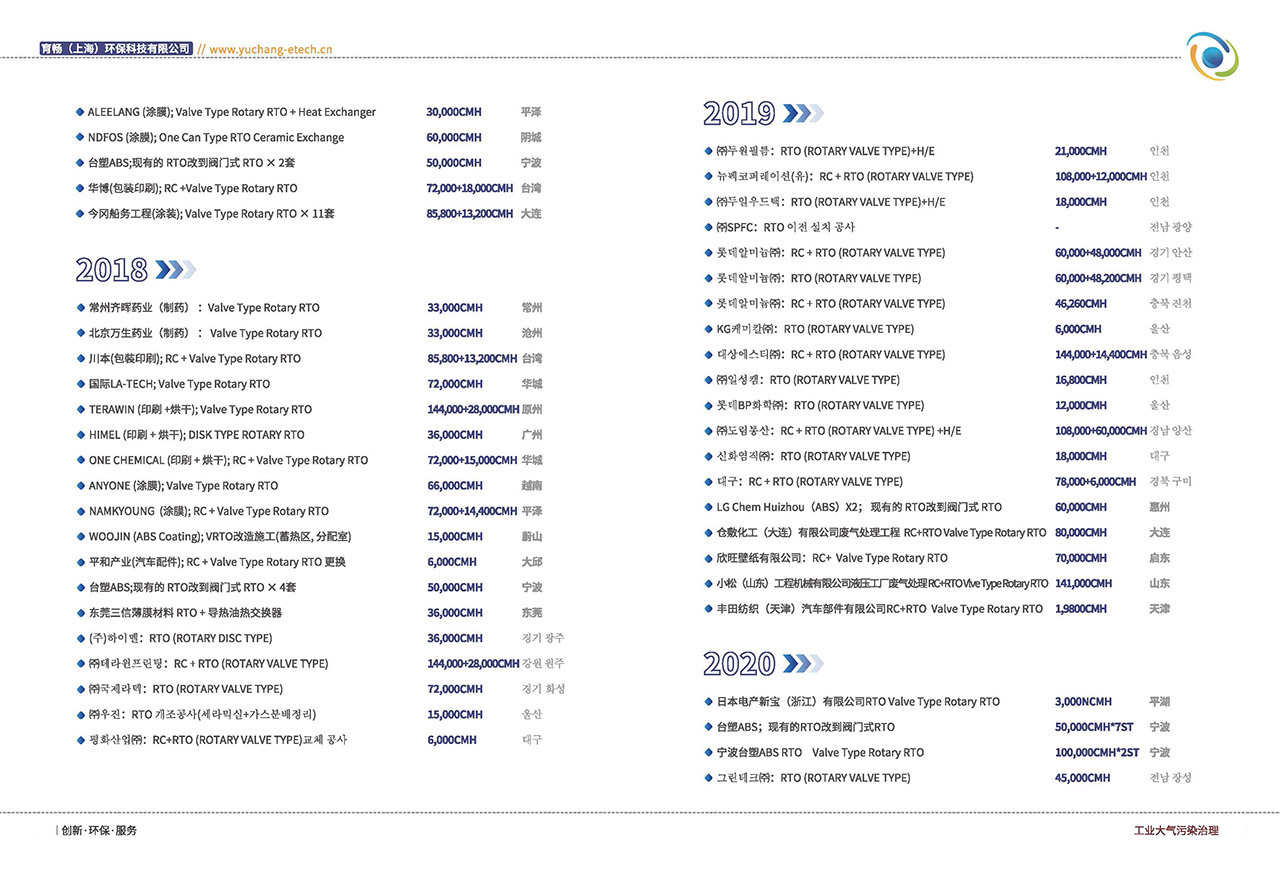This screenshot has width=1280, height=874.
Task: Select the 广州 location label
Action: (x=532, y=435)
